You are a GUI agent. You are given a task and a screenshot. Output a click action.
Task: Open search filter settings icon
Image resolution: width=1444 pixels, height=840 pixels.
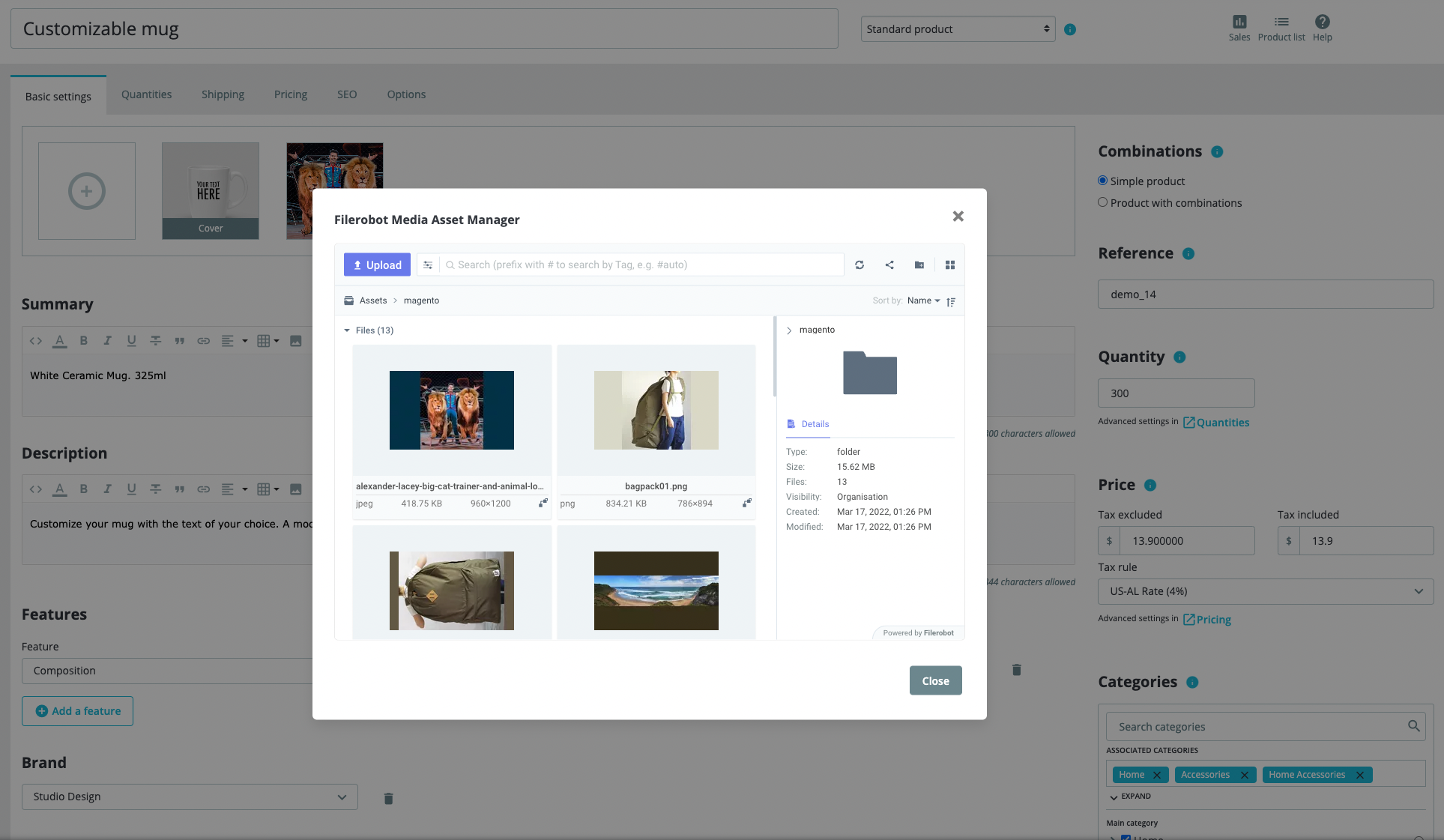[428, 265]
